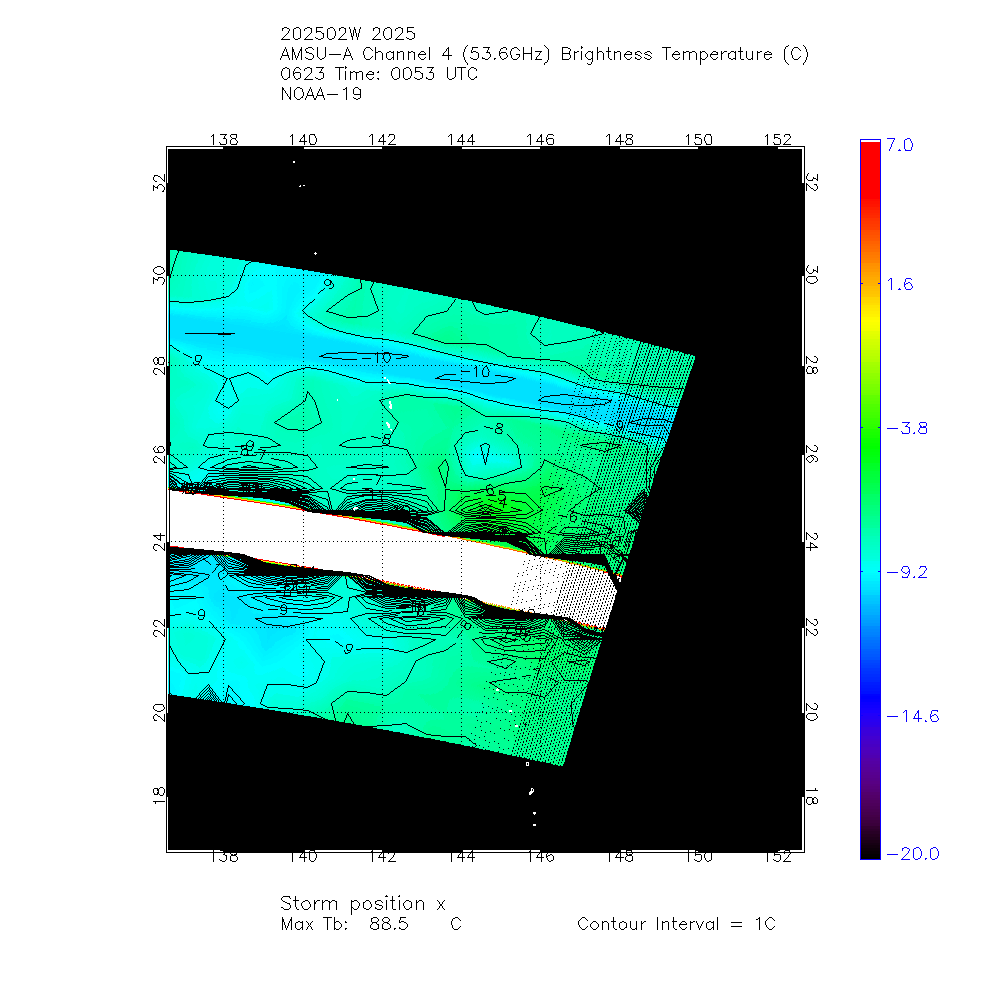Image resolution: width=1000 pixels, height=1000 pixels.
Task: Click the 138 longitude label on the top axis
Action: pos(225,139)
